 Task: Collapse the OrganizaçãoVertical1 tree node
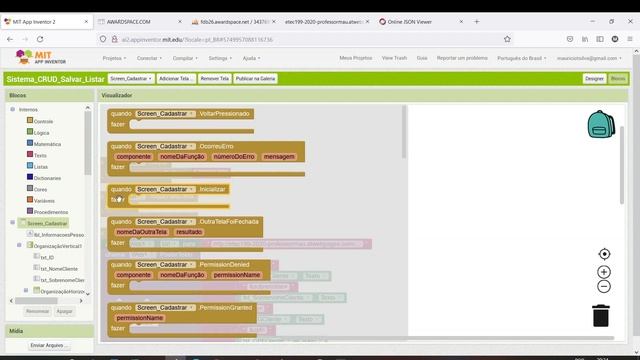[19, 245]
